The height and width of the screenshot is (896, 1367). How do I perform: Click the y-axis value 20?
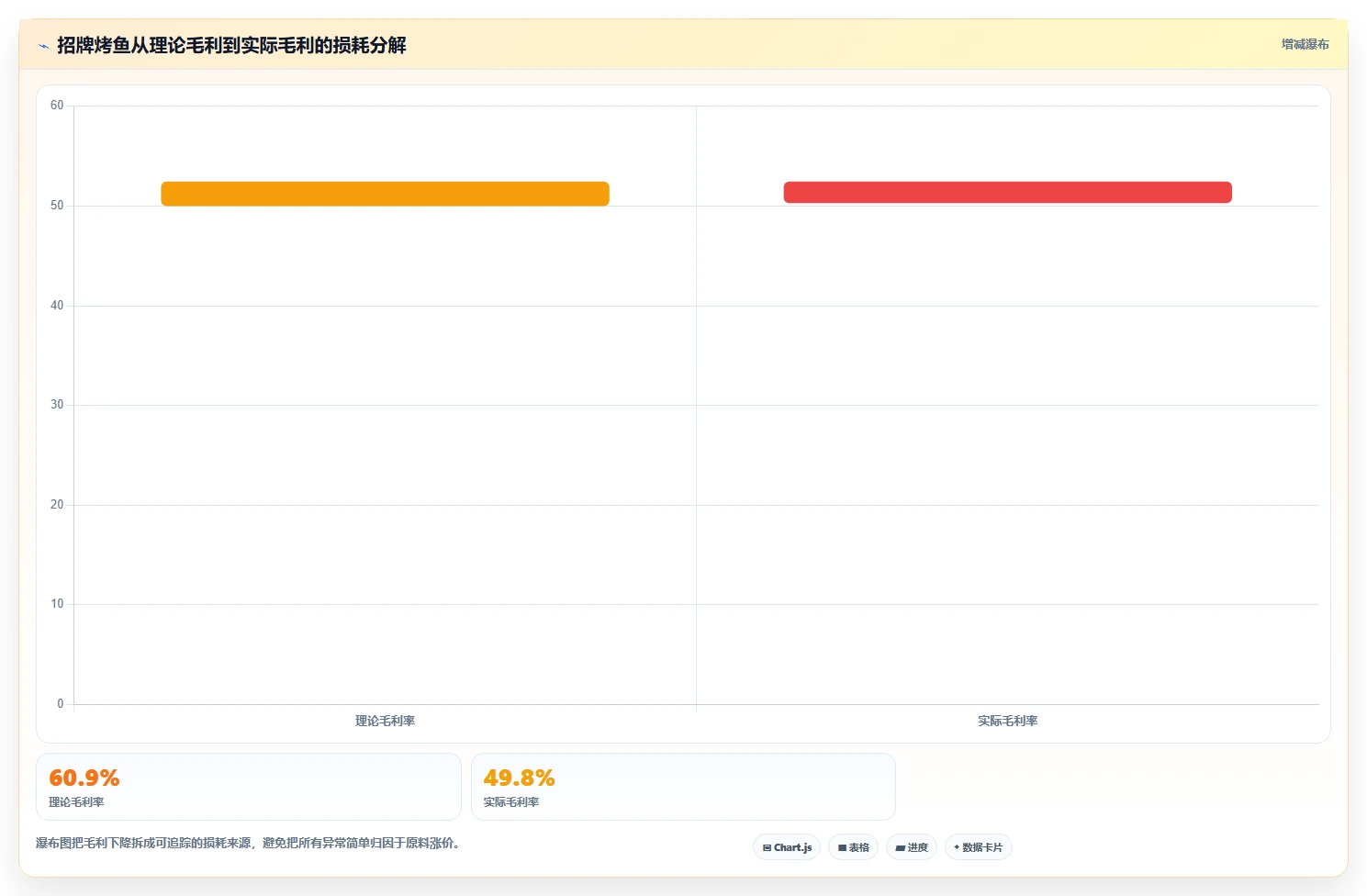click(x=57, y=505)
